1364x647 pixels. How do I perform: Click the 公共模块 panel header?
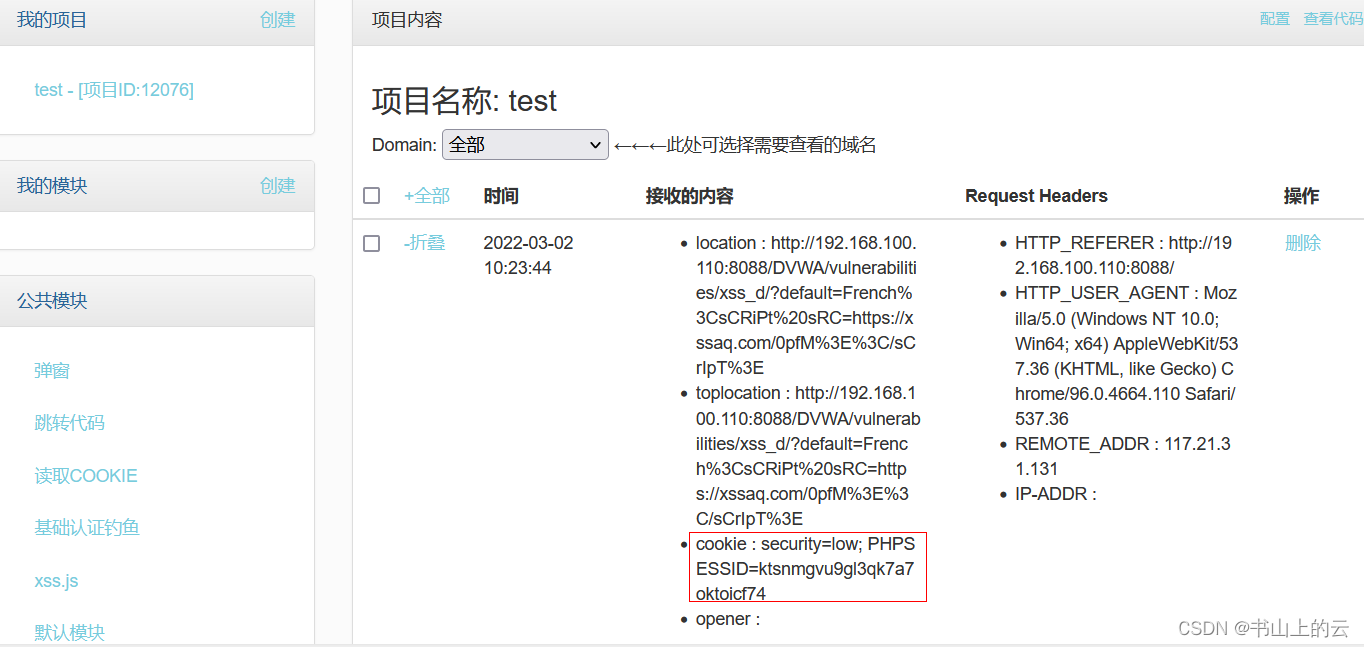click(157, 301)
